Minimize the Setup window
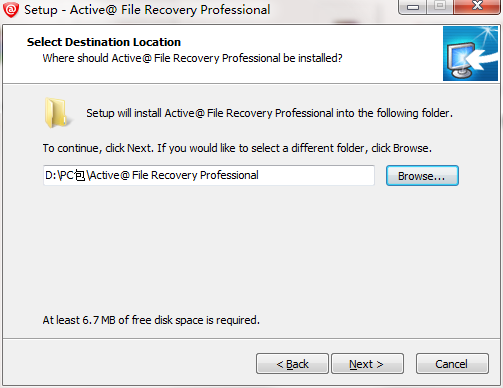This screenshot has width=503, height=388. (413, 7)
